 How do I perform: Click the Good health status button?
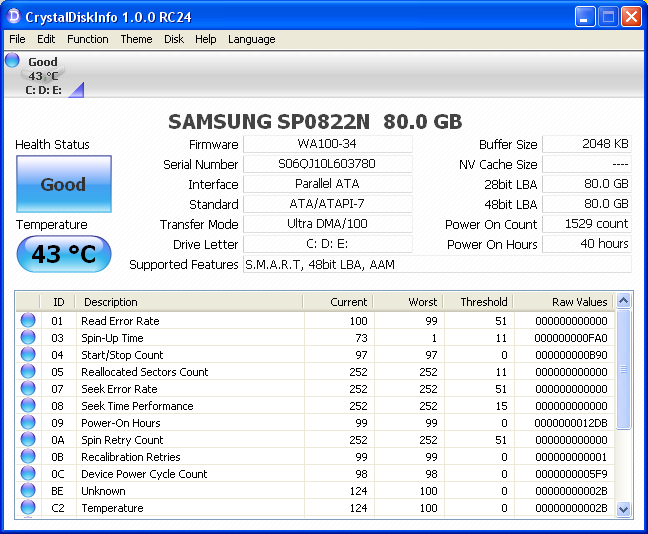pos(64,184)
